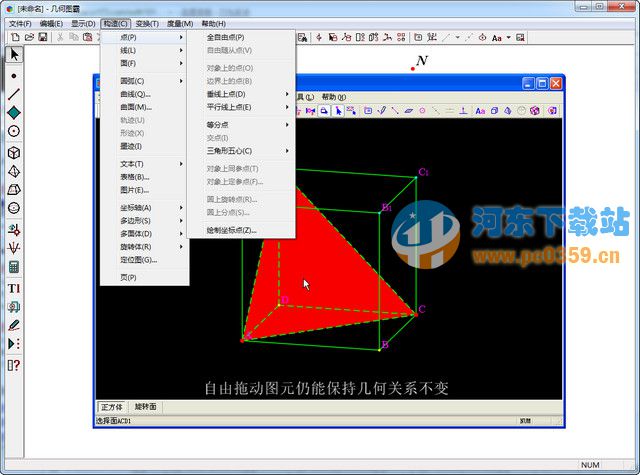Open the 变换(T) menu
640x475 pixels.
[147, 24]
